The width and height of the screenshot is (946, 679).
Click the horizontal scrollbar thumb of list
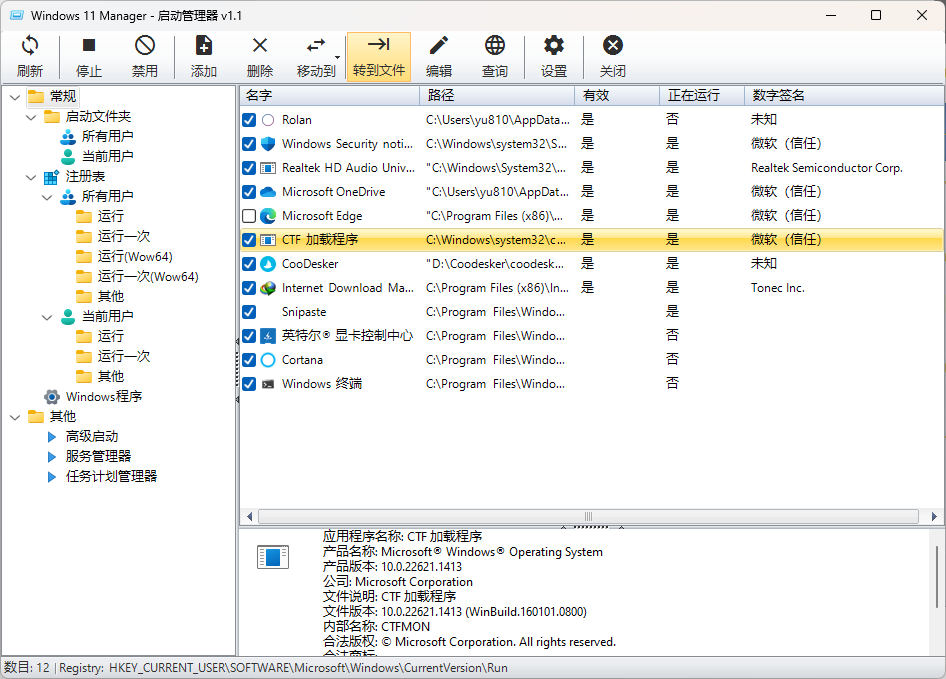click(x=588, y=517)
